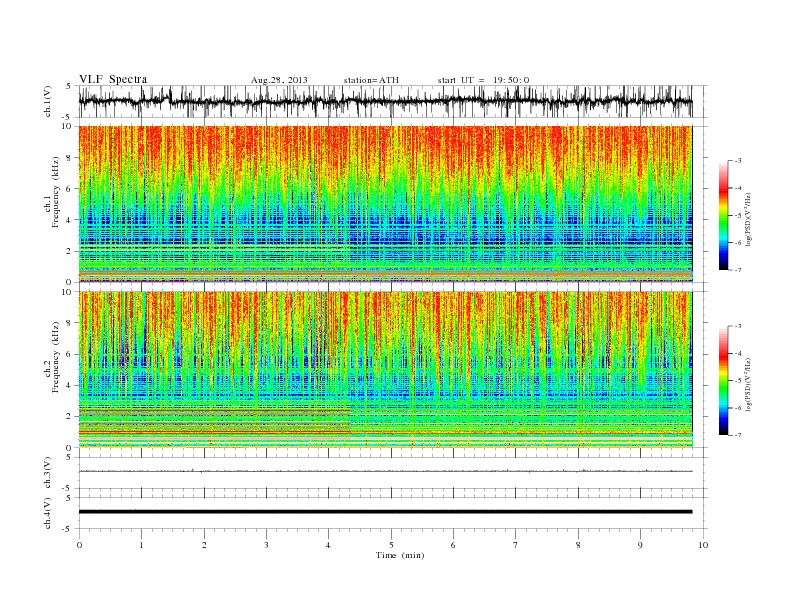Click time axis tick label 9
The image size is (792, 612).
640,545
